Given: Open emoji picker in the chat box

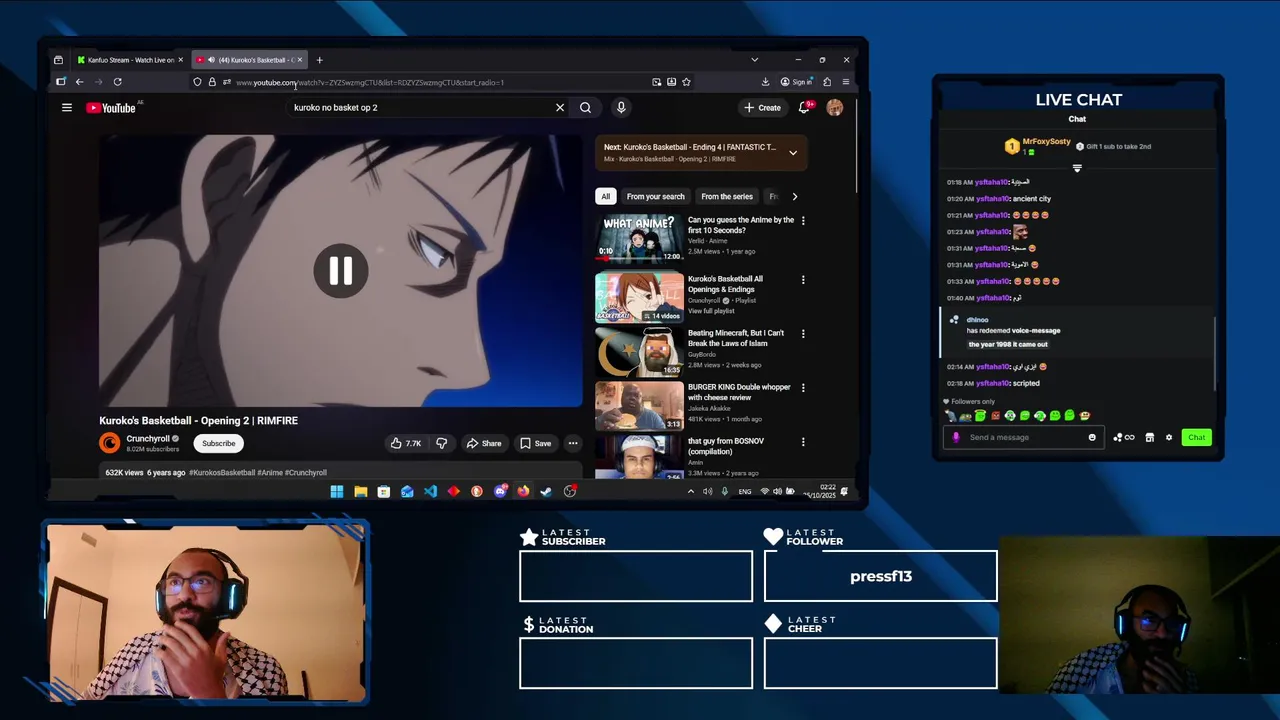Looking at the screenshot, I should click(x=1092, y=437).
